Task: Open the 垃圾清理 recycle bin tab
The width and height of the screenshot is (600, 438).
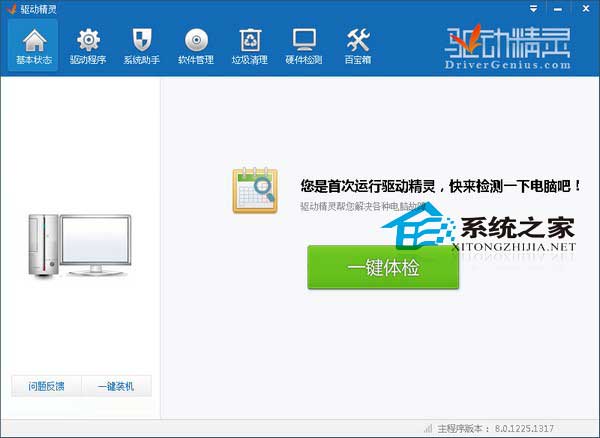Action: pos(249,46)
